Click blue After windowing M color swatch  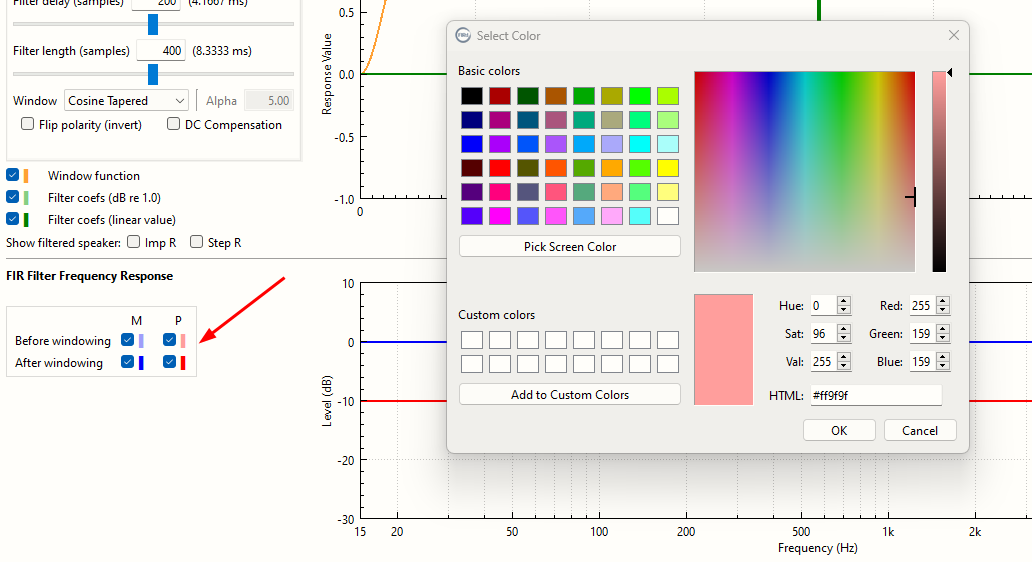pos(141,363)
